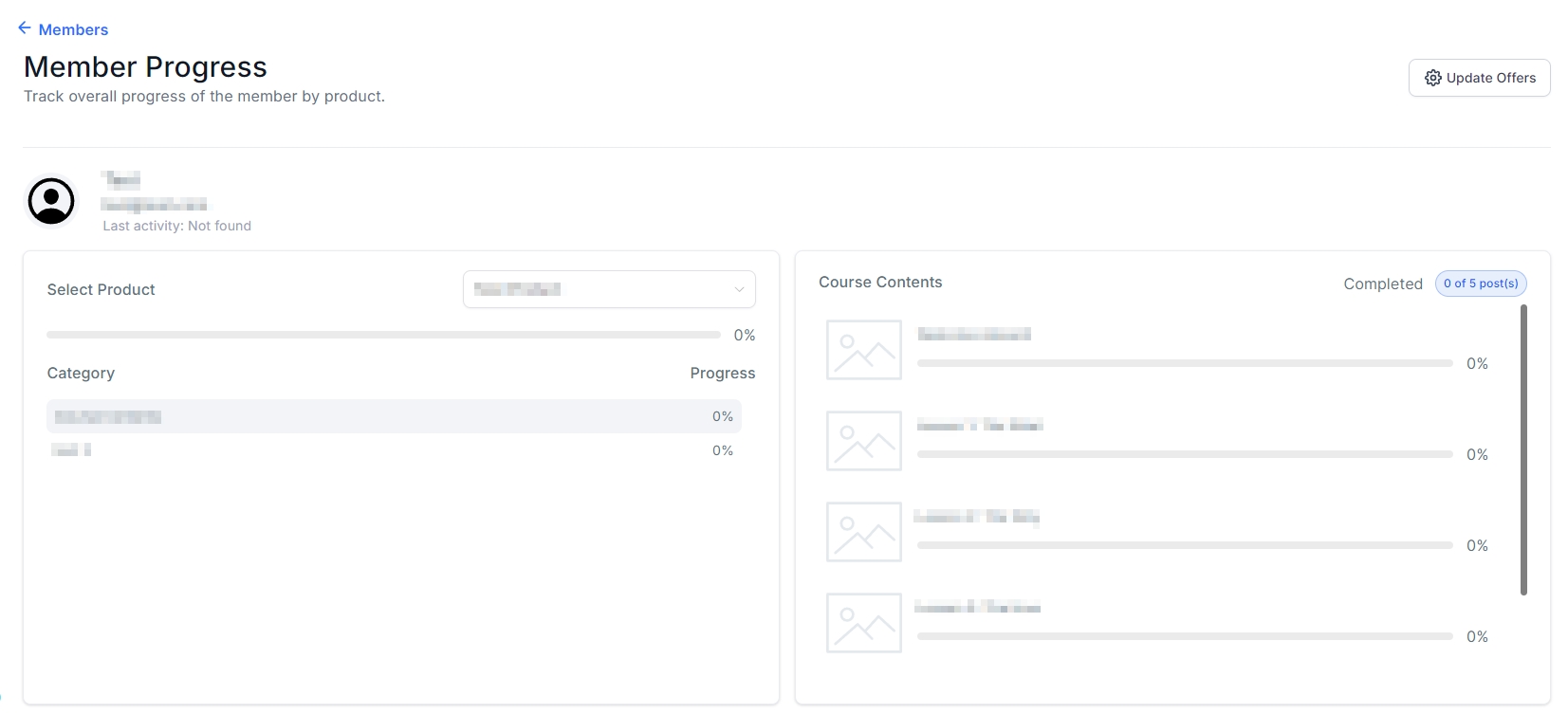Screen dimensions: 1568x714
Task: Go back to the Members page
Action: (73, 29)
